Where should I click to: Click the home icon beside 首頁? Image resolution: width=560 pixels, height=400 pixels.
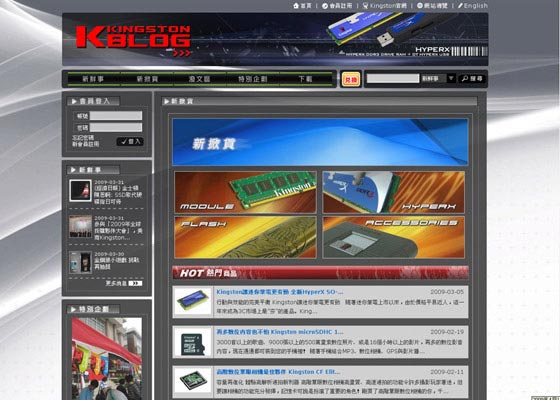point(296,6)
